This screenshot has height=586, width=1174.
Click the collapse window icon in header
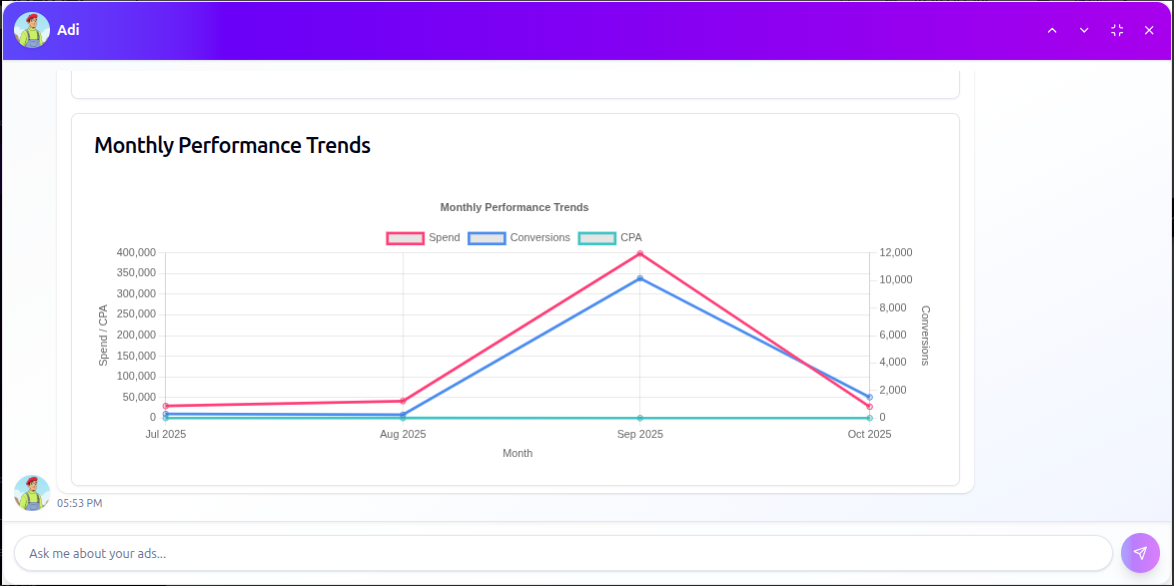1117,30
